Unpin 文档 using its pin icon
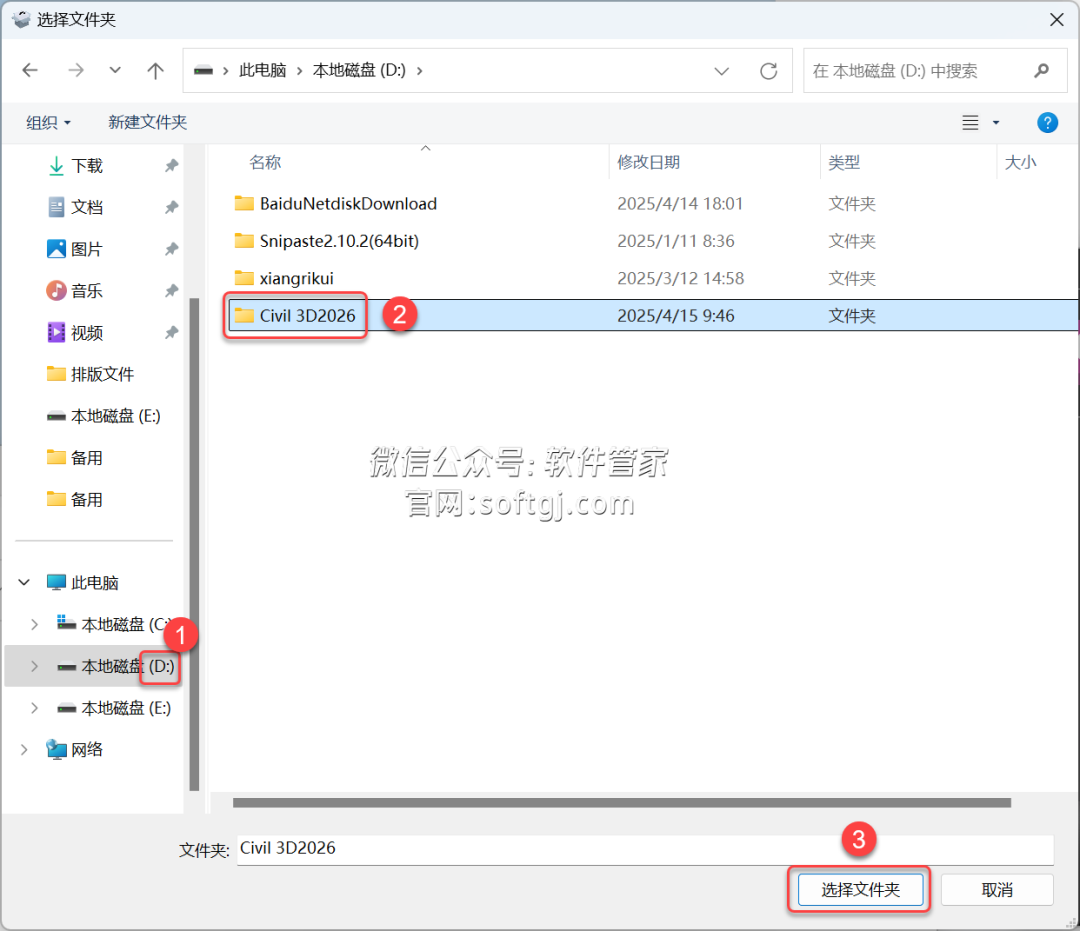The width and height of the screenshot is (1080, 931). pyautogui.click(x=172, y=207)
